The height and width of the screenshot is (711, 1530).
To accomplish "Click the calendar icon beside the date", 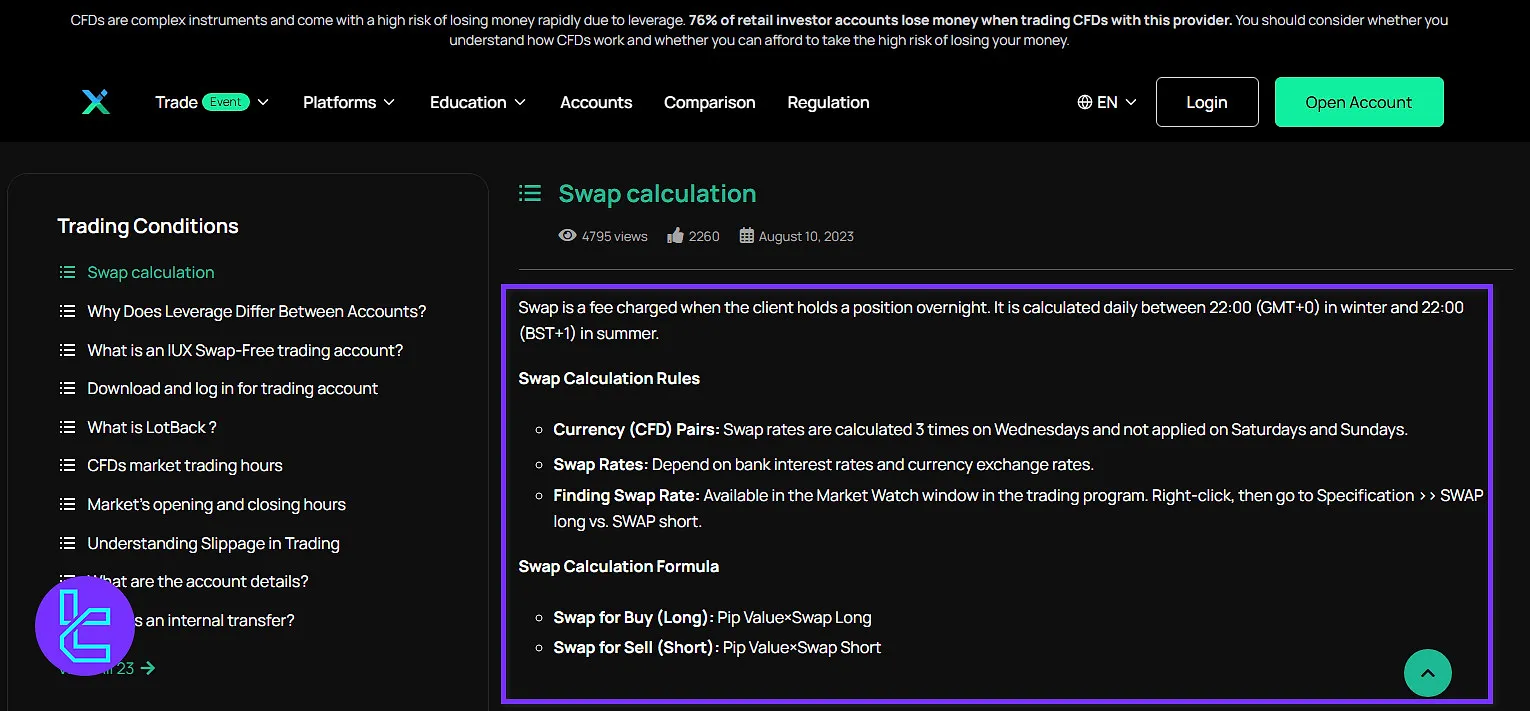I will (745, 234).
